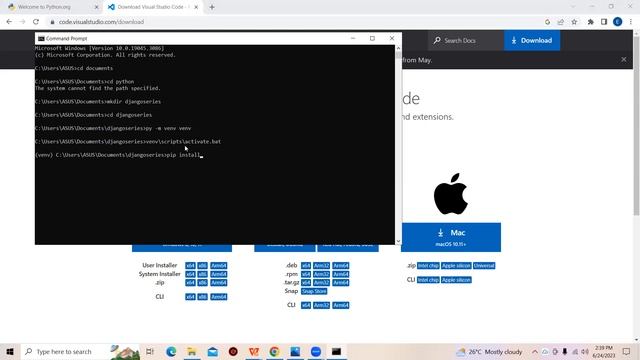Open Mail app from taskbar
640x360 pixels.
213,351
